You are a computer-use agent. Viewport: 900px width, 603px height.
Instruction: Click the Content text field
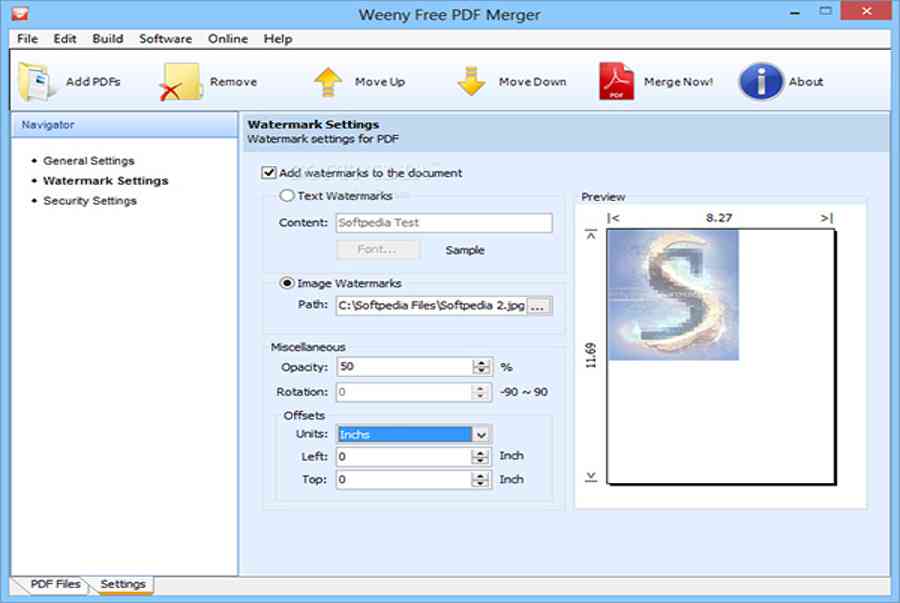444,223
